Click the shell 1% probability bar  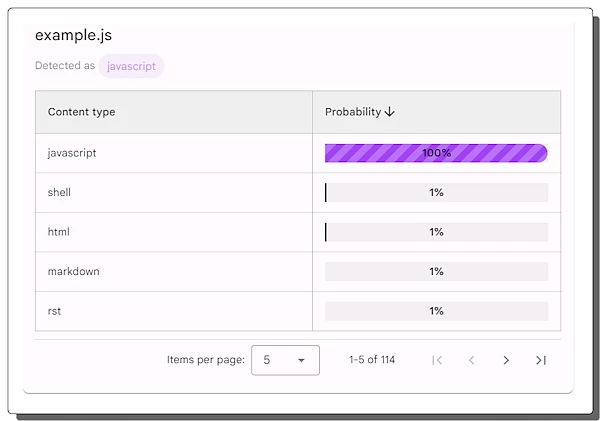(436, 192)
